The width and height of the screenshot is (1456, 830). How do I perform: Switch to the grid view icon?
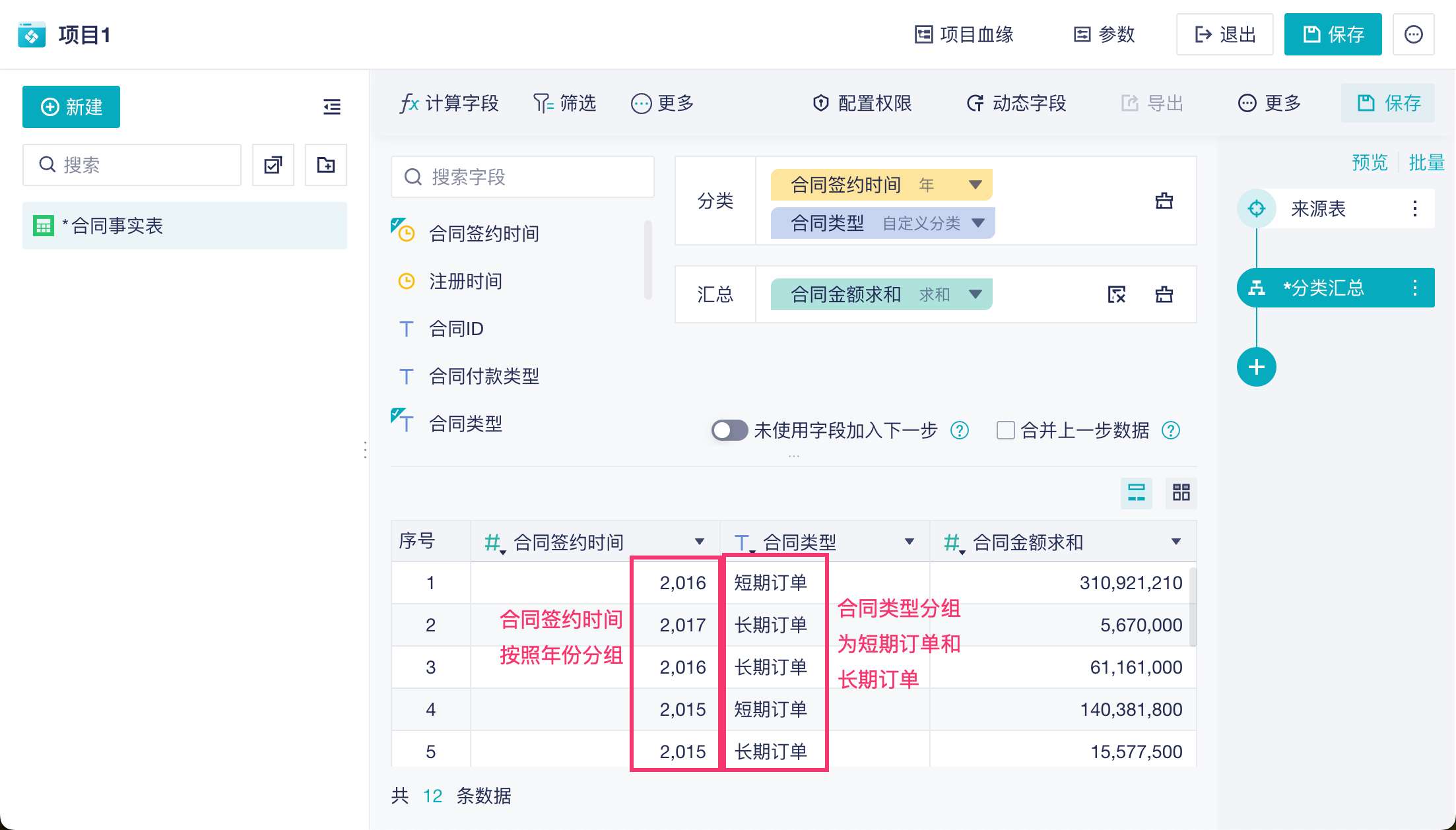click(1181, 492)
